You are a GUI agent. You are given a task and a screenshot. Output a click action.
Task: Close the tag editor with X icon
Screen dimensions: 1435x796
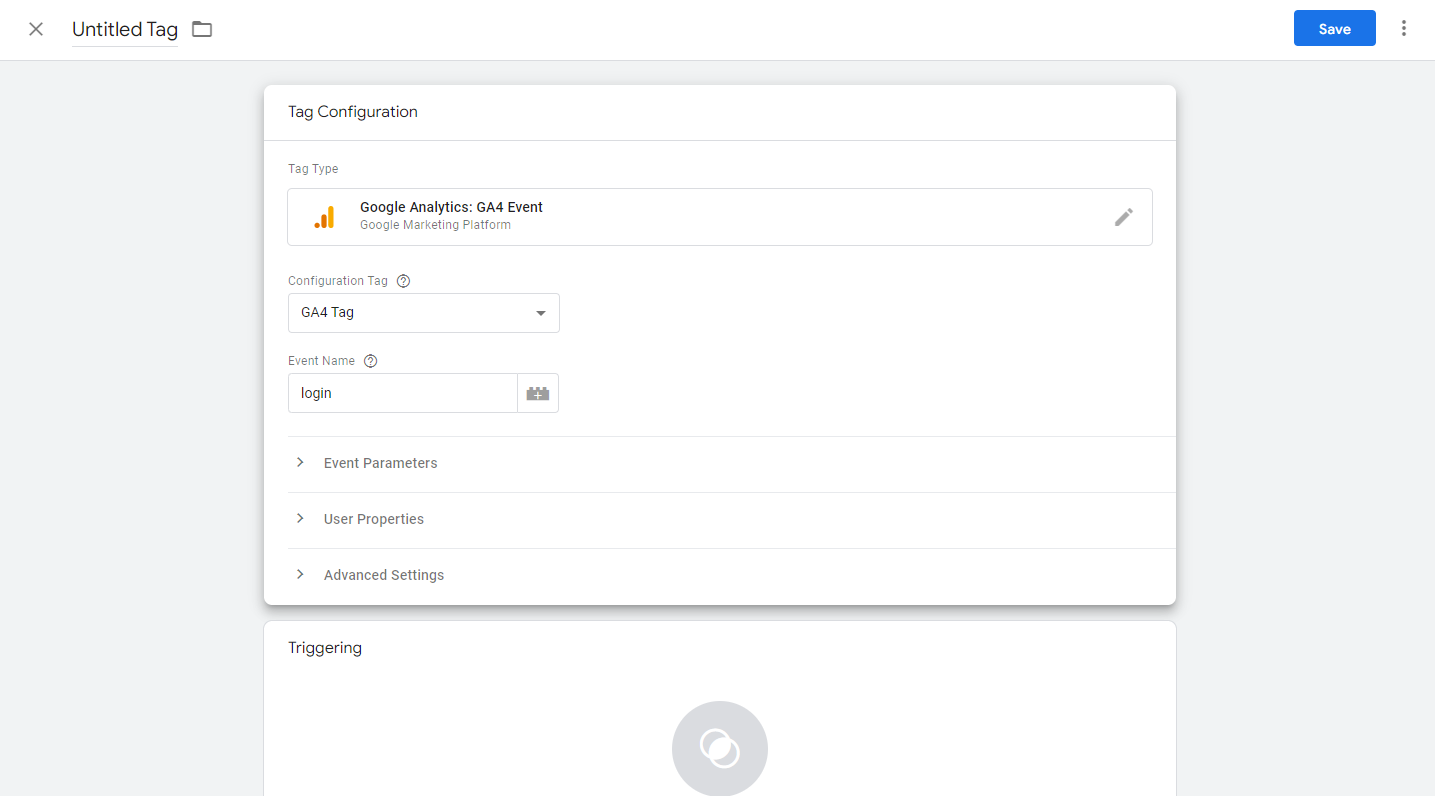[36, 29]
